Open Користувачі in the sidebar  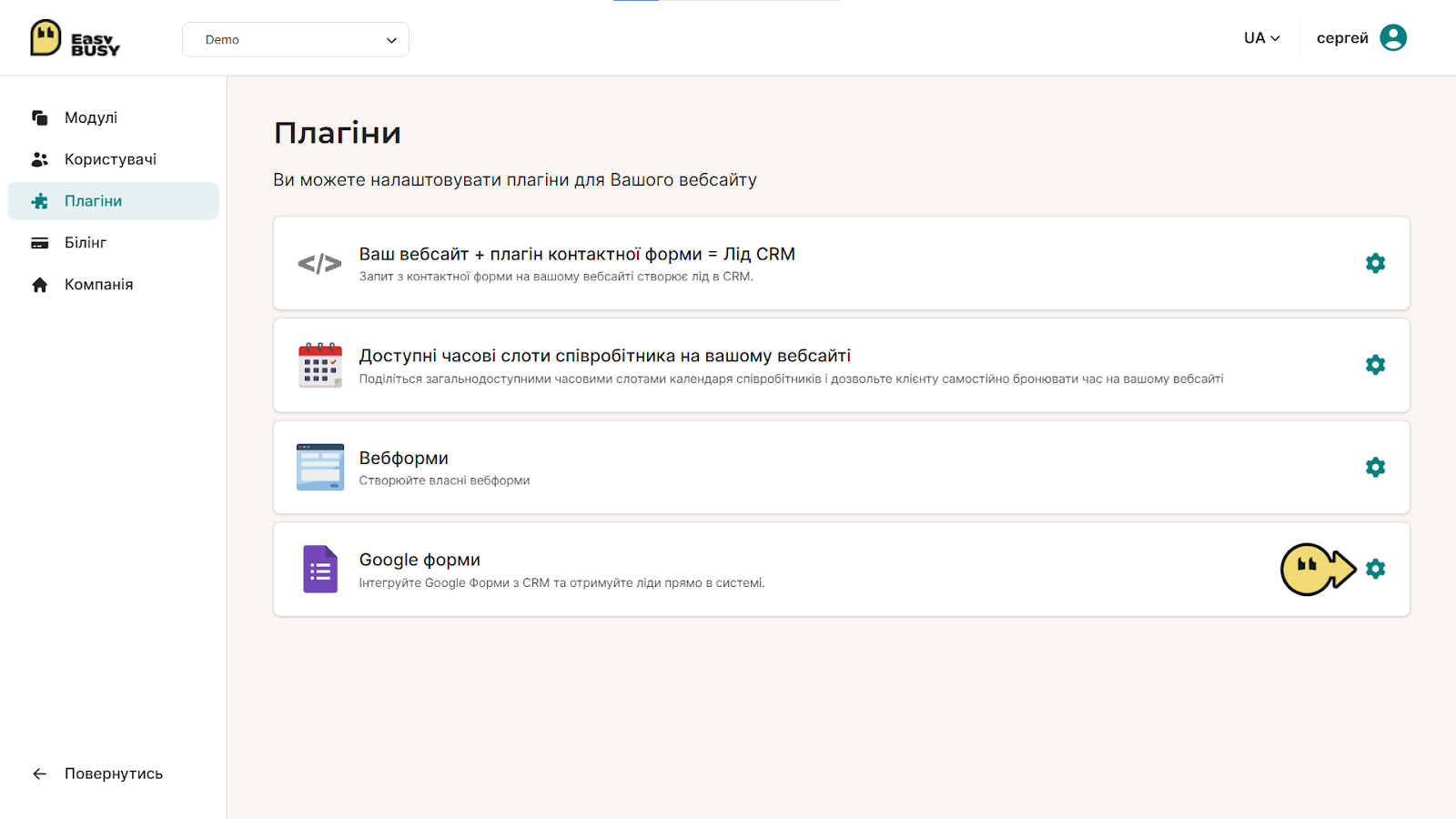(114, 159)
